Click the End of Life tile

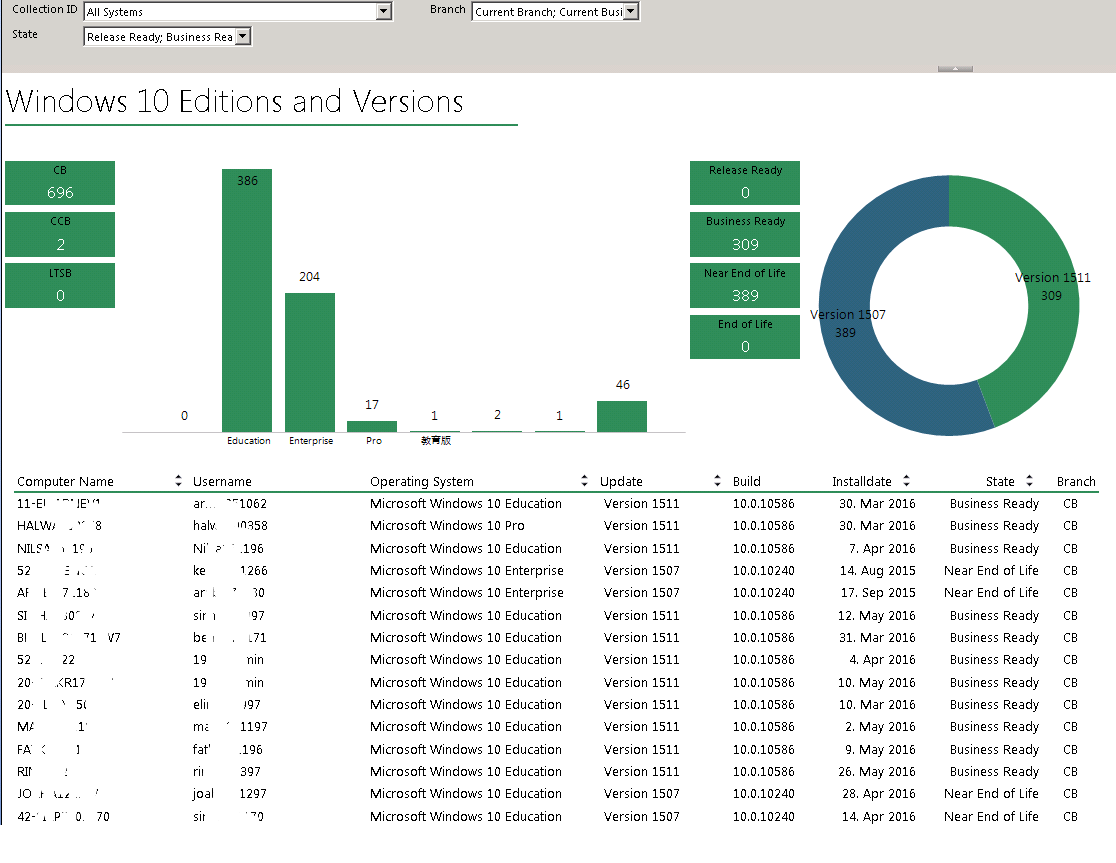click(744, 337)
